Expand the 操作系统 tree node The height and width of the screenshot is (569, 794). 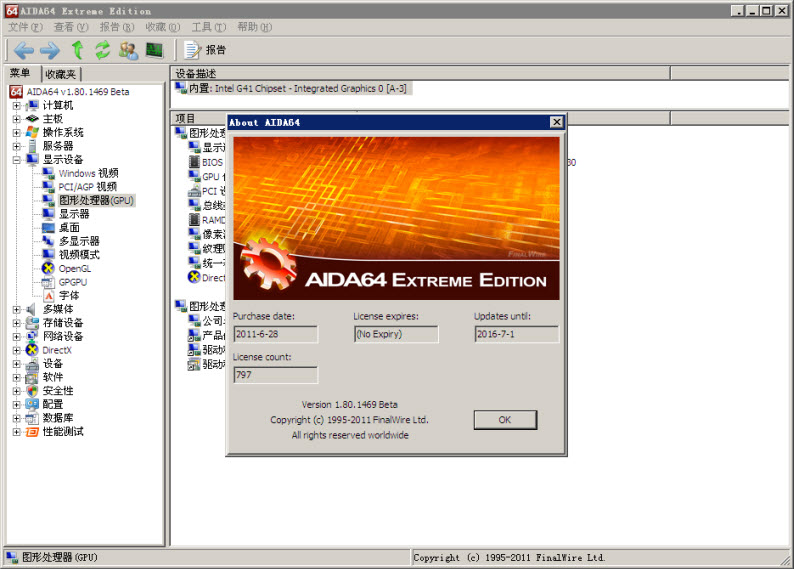(x=16, y=133)
